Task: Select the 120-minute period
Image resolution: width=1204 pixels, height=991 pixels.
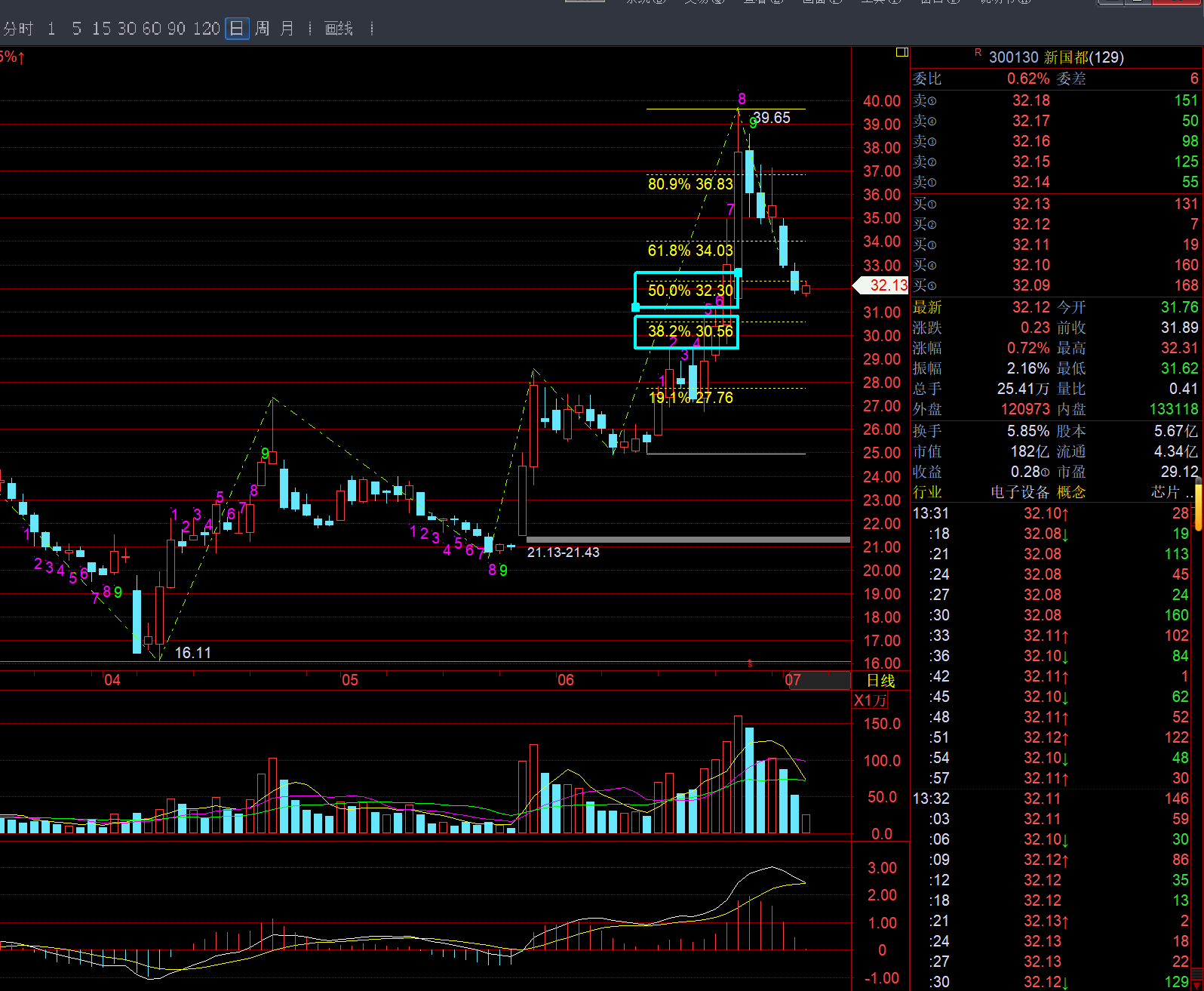Action: pyautogui.click(x=206, y=29)
